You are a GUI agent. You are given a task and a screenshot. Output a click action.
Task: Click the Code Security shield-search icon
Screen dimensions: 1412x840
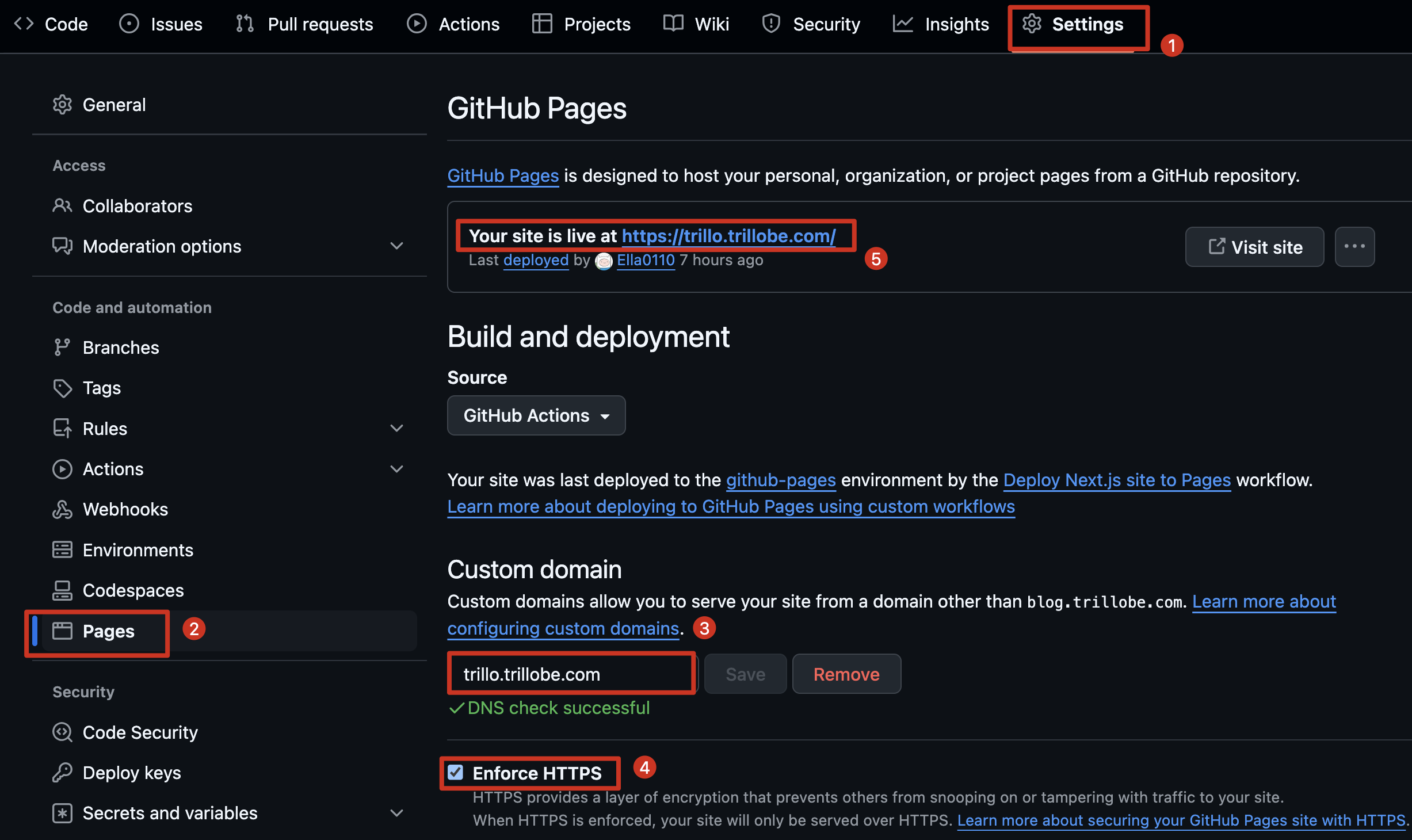tap(62, 732)
